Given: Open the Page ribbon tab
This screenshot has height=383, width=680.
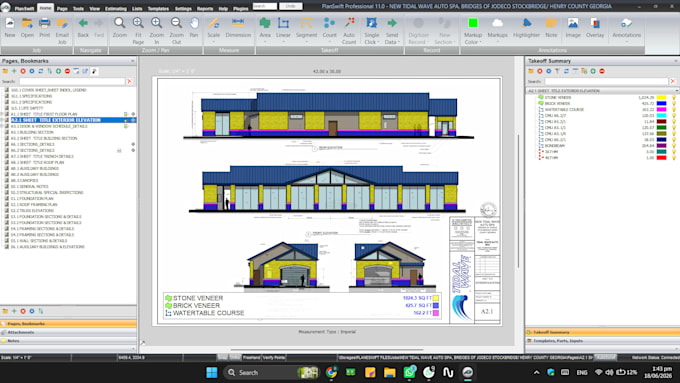Looking at the screenshot, I should (x=62, y=8).
